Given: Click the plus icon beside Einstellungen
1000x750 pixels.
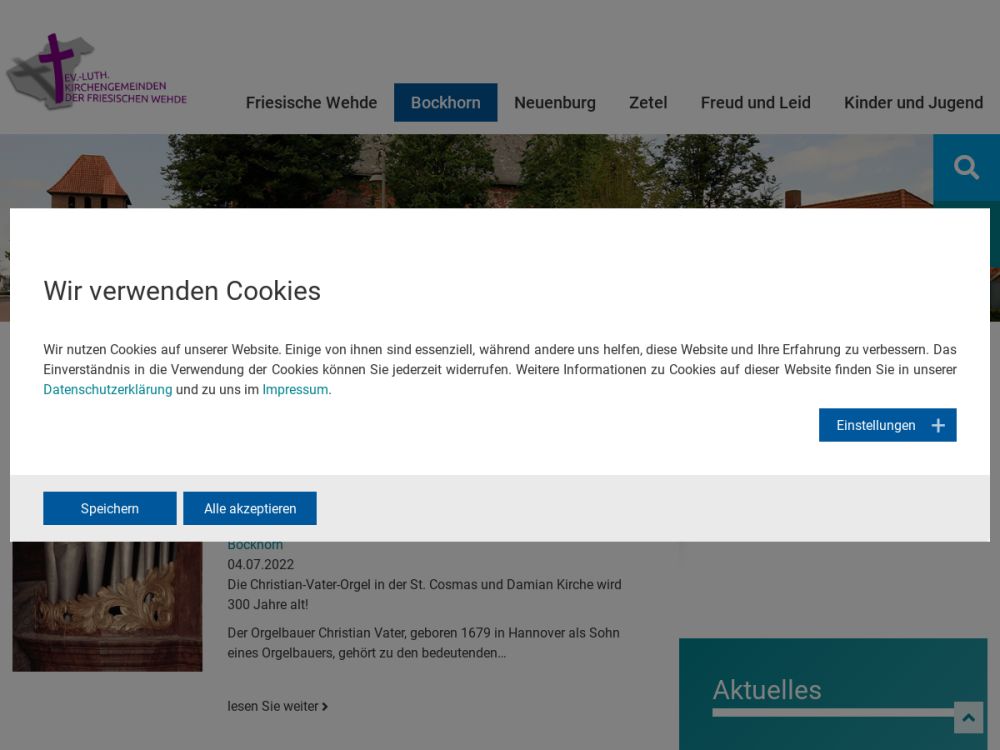Looking at the screenshot, I should point(938,425).
